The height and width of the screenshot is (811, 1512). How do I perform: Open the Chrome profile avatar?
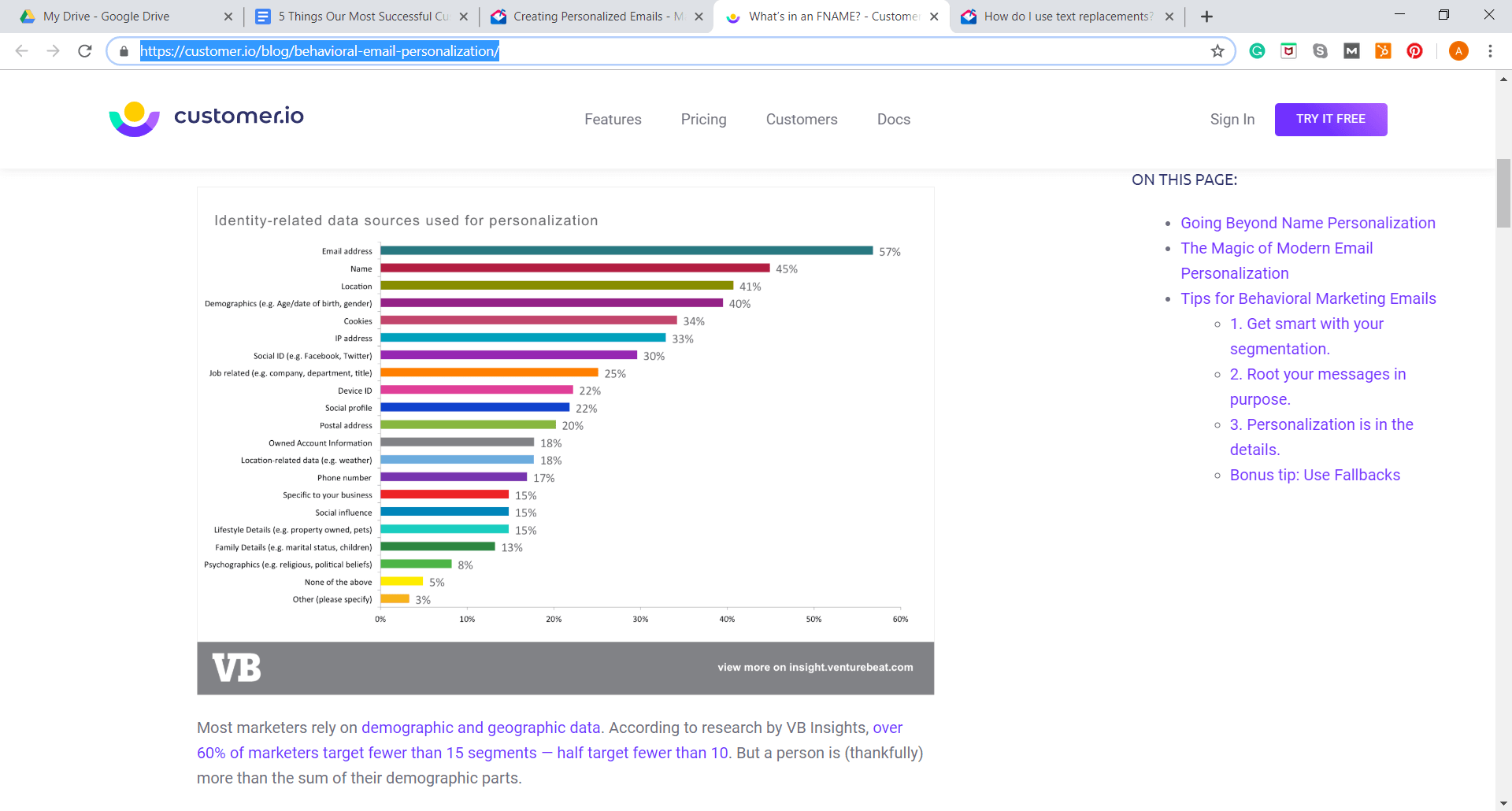click(x=1458, y=51)
